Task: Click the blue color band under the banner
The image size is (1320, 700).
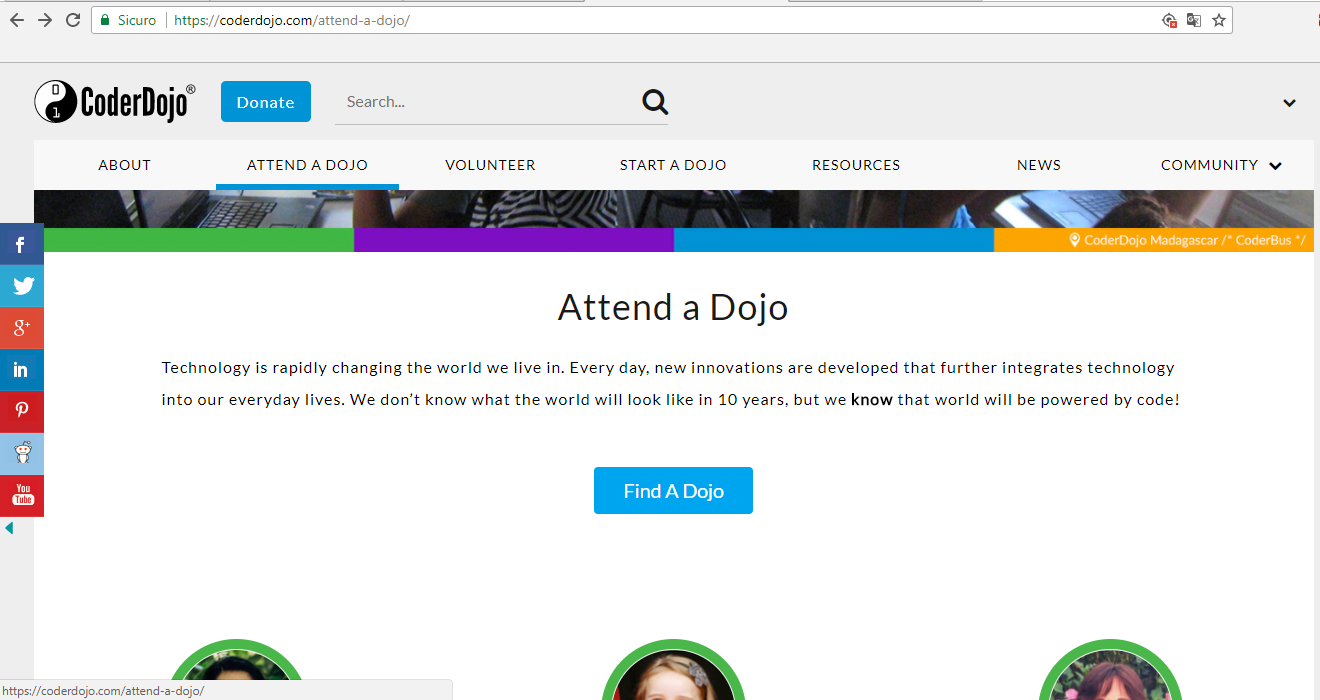Action: click(x=834, y=240)
